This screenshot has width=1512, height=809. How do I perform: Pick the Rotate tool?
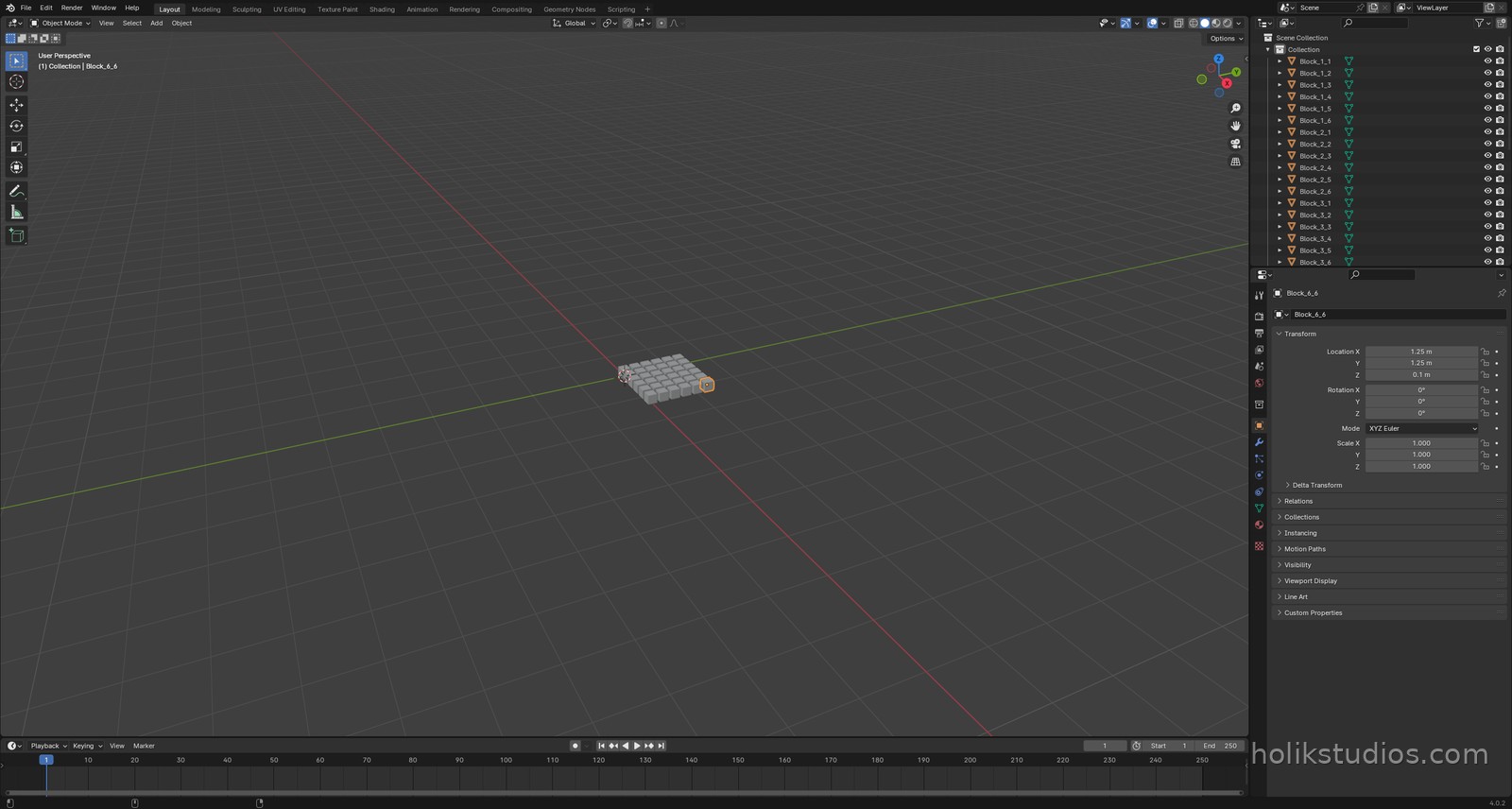pos(16,126)
